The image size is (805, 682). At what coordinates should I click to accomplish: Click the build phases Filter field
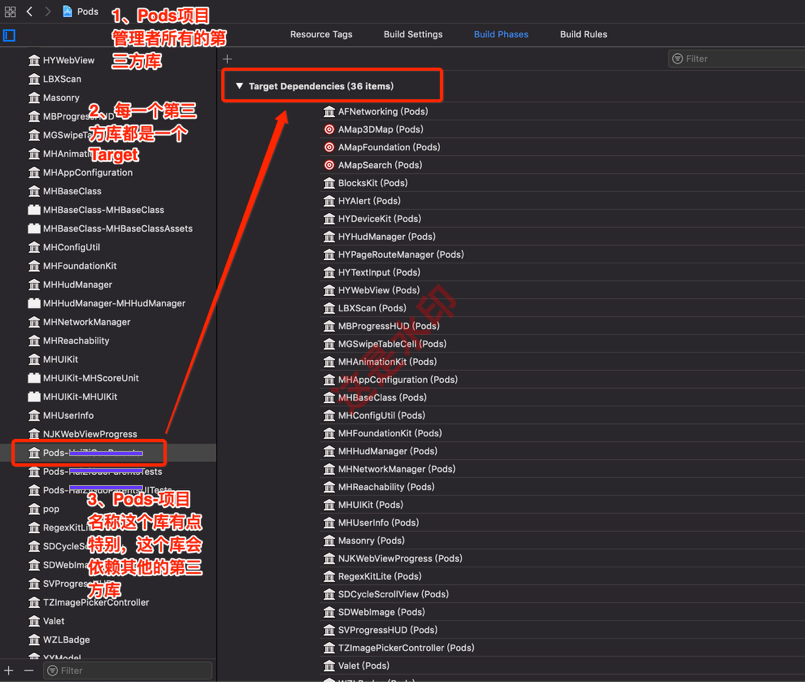(x=737, y=59)
